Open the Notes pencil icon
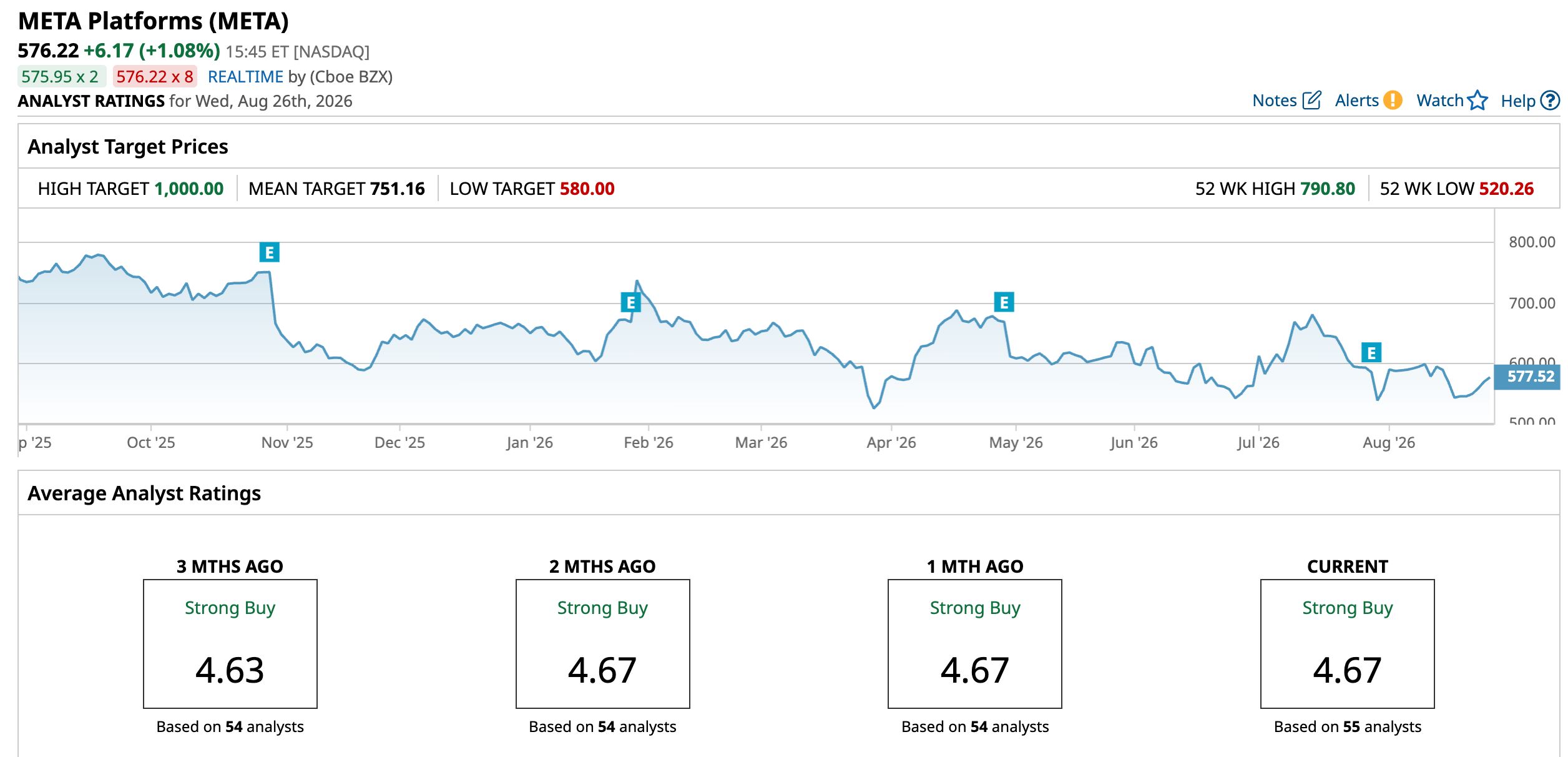1568x757 pixels. point(1311,101)
